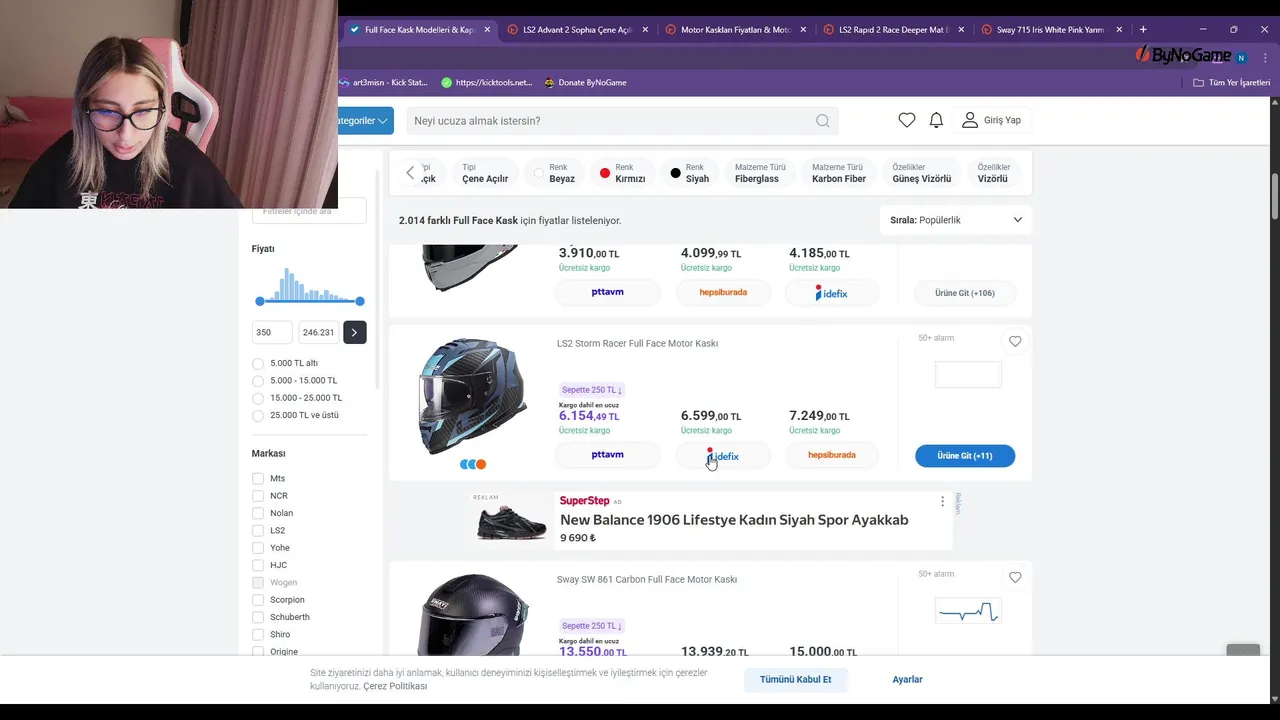Open LS2 Storm Racer Full Face product title
The height and width of the screenshot is (720, 1280).
(637, 343)
